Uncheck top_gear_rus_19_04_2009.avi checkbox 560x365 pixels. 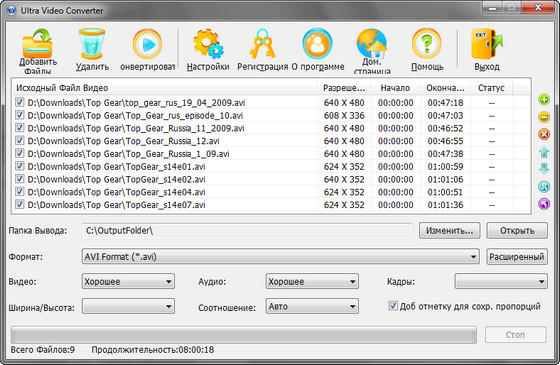click(19, 102)
